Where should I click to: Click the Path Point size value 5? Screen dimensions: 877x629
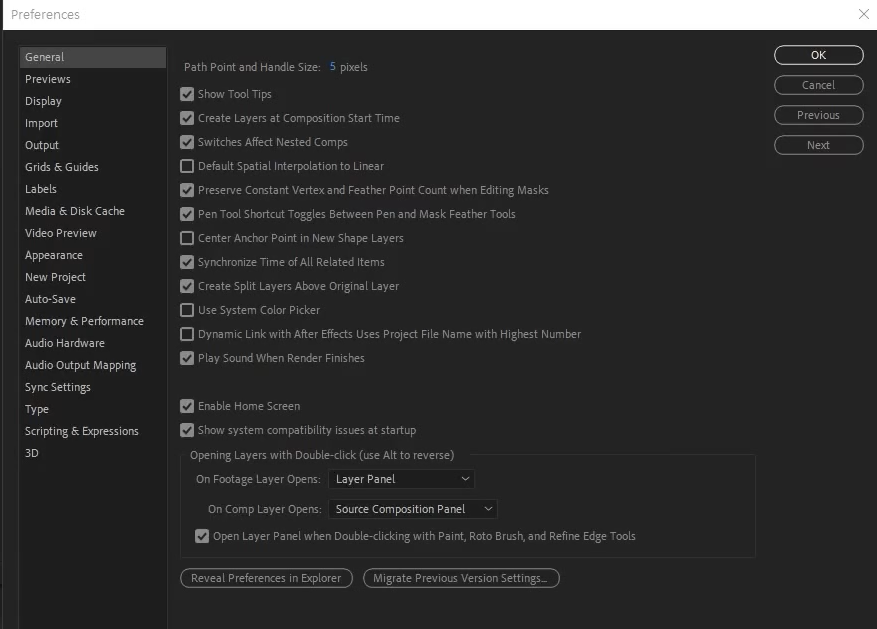332,67
